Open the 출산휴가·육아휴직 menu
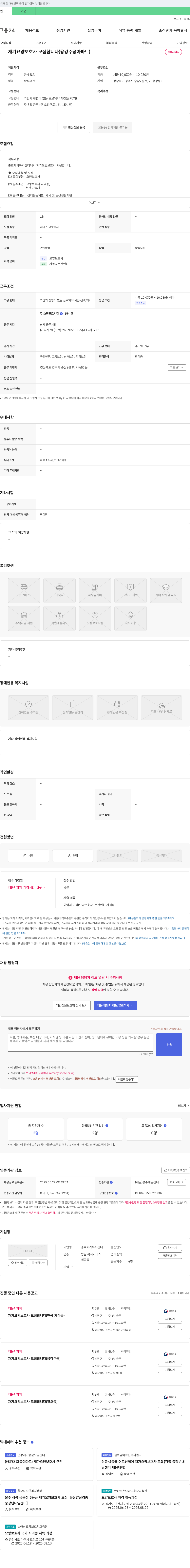The width and height of the screenshot is (190, 1568). (173, 30)
